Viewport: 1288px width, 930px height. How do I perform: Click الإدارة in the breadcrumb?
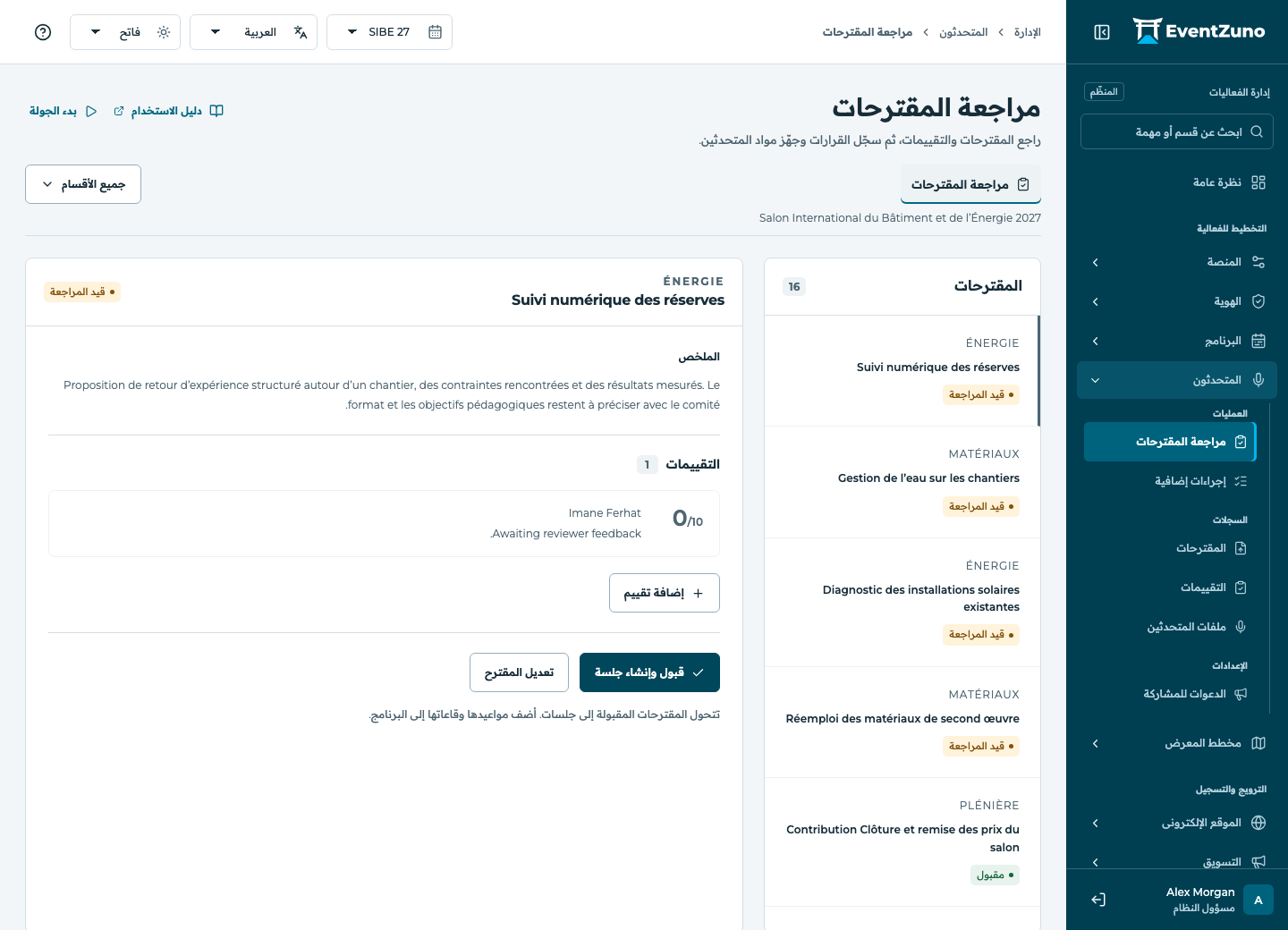pos(1028,32)
